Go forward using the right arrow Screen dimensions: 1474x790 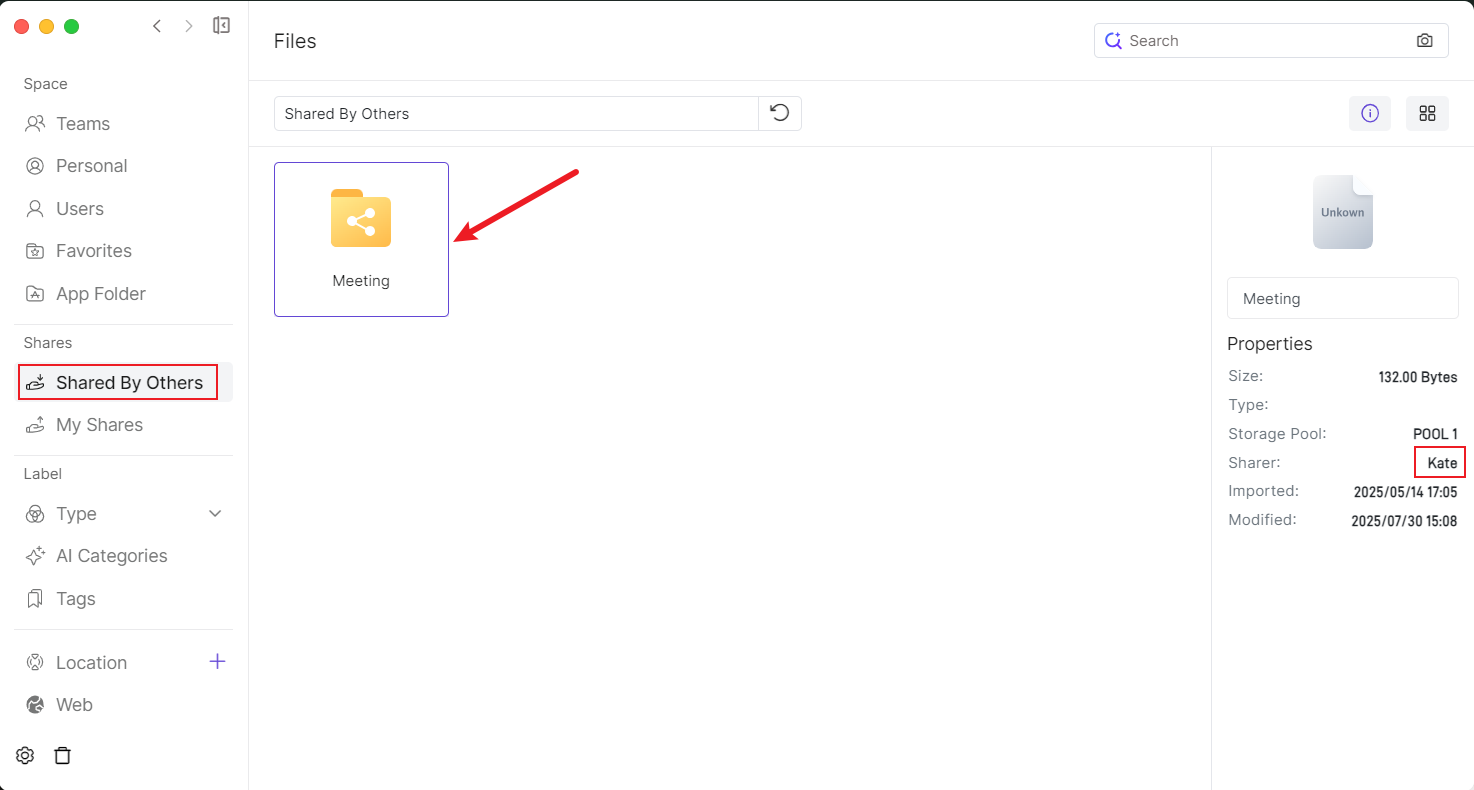click(188, 26)
